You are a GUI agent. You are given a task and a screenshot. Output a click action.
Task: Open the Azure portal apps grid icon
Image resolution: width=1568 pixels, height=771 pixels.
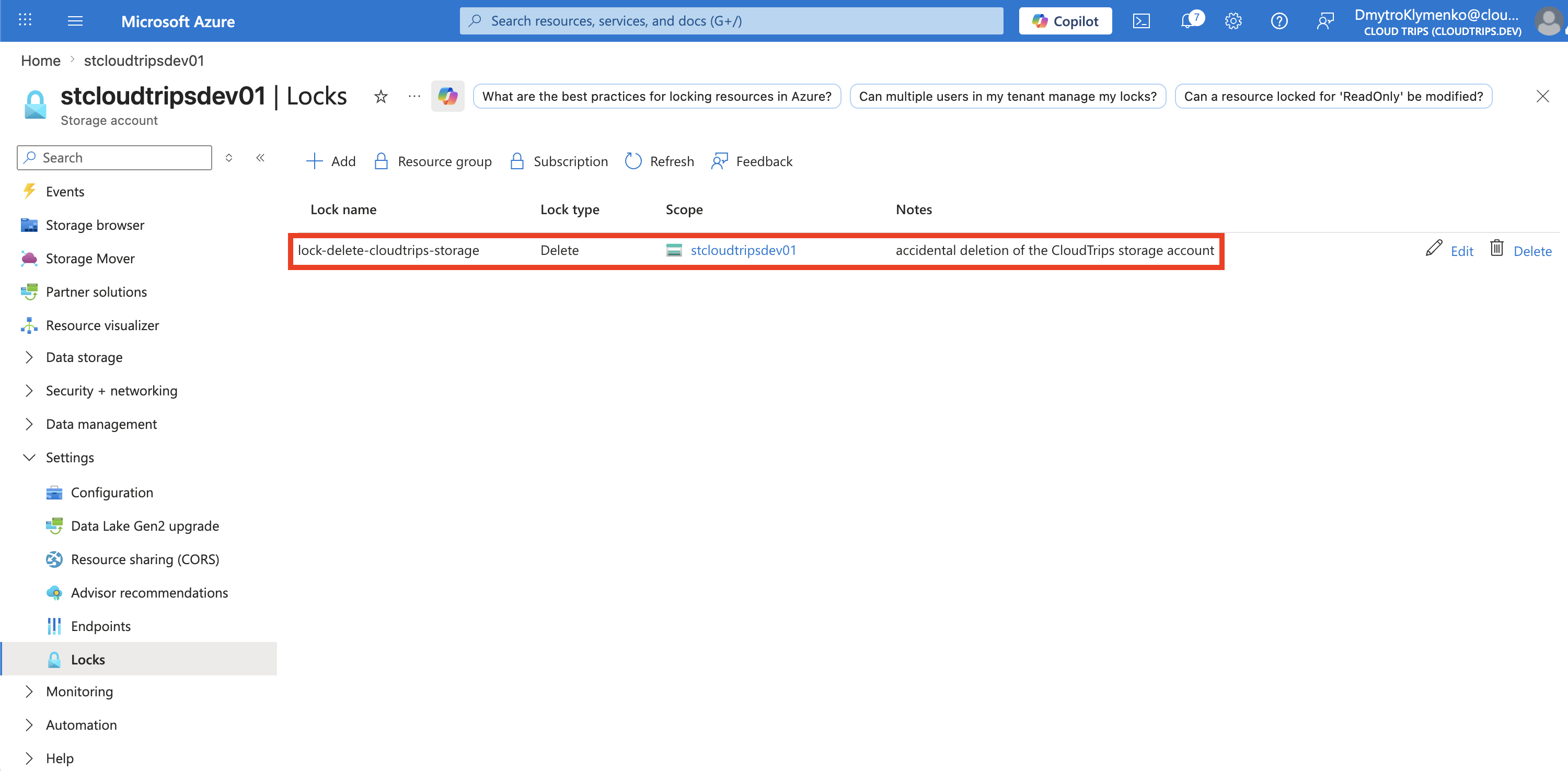click(x=25, y=20)
